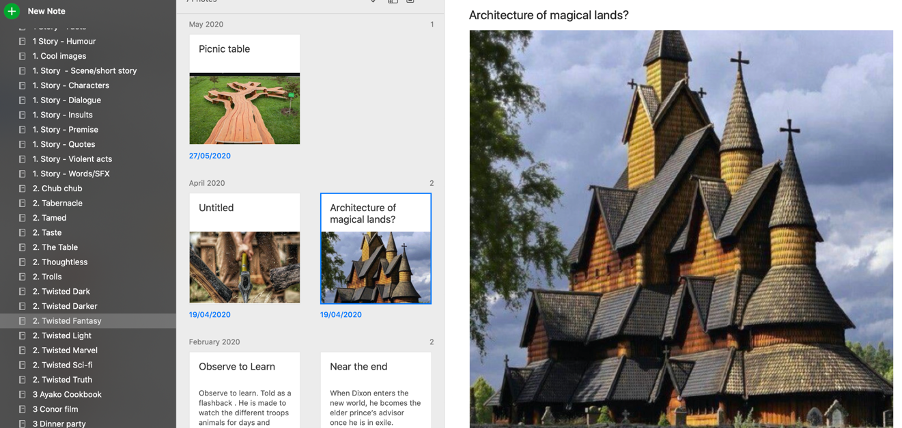This screenshot has width=902, height=428.
Task: Click the note count beside April 2020
Action: coord(431,183)
